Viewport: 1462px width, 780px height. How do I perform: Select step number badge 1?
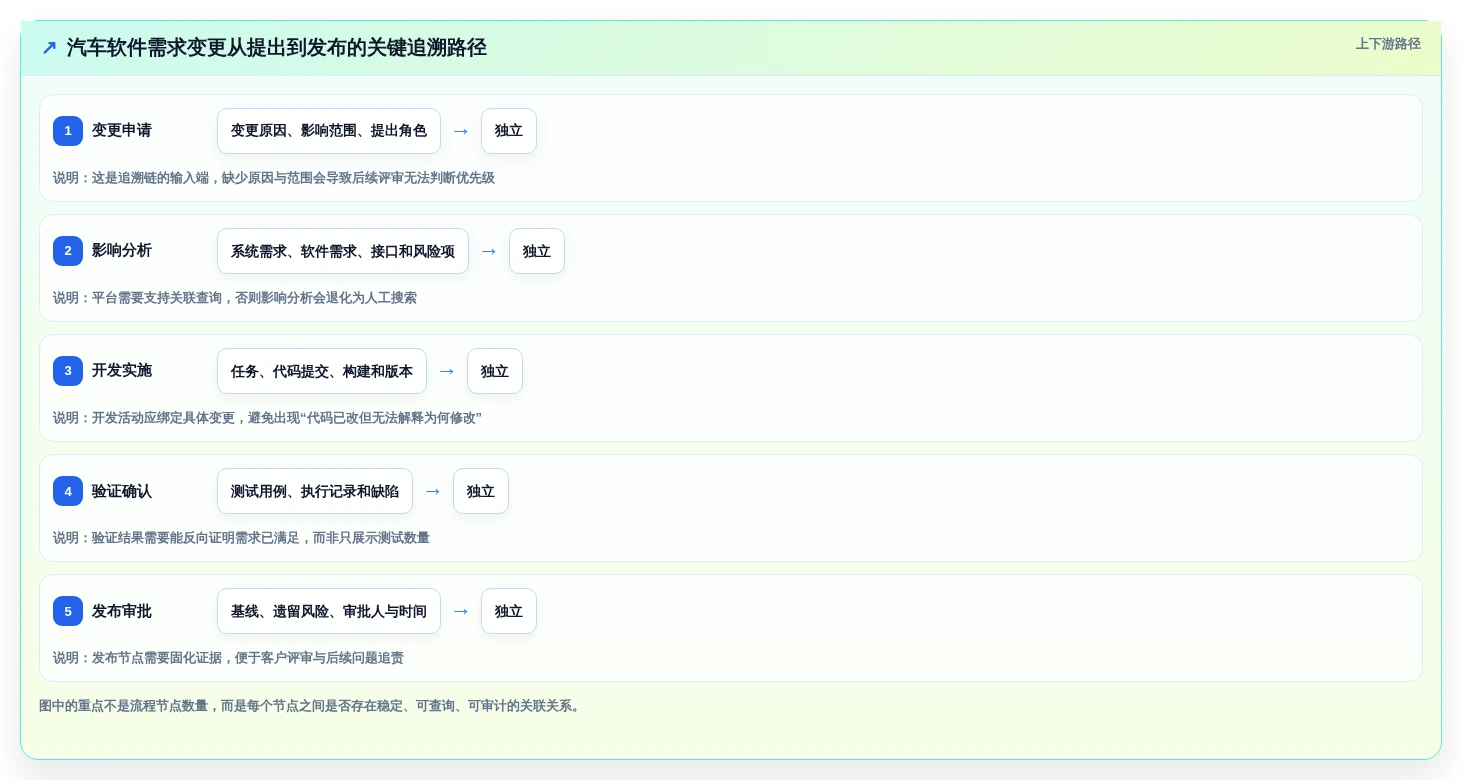tap(68, 131)
